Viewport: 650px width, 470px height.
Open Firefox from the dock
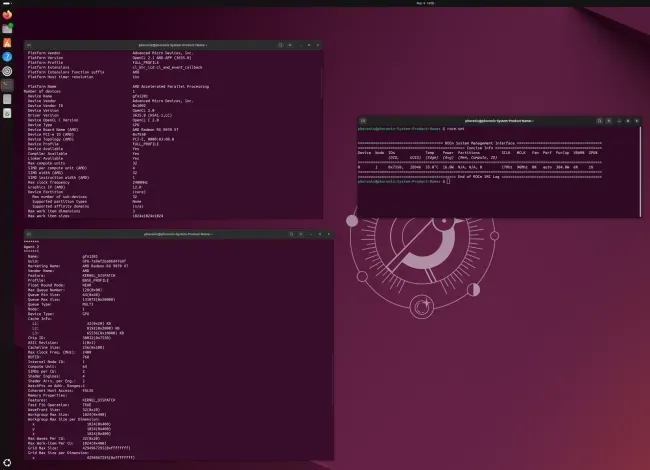(7, 15)
